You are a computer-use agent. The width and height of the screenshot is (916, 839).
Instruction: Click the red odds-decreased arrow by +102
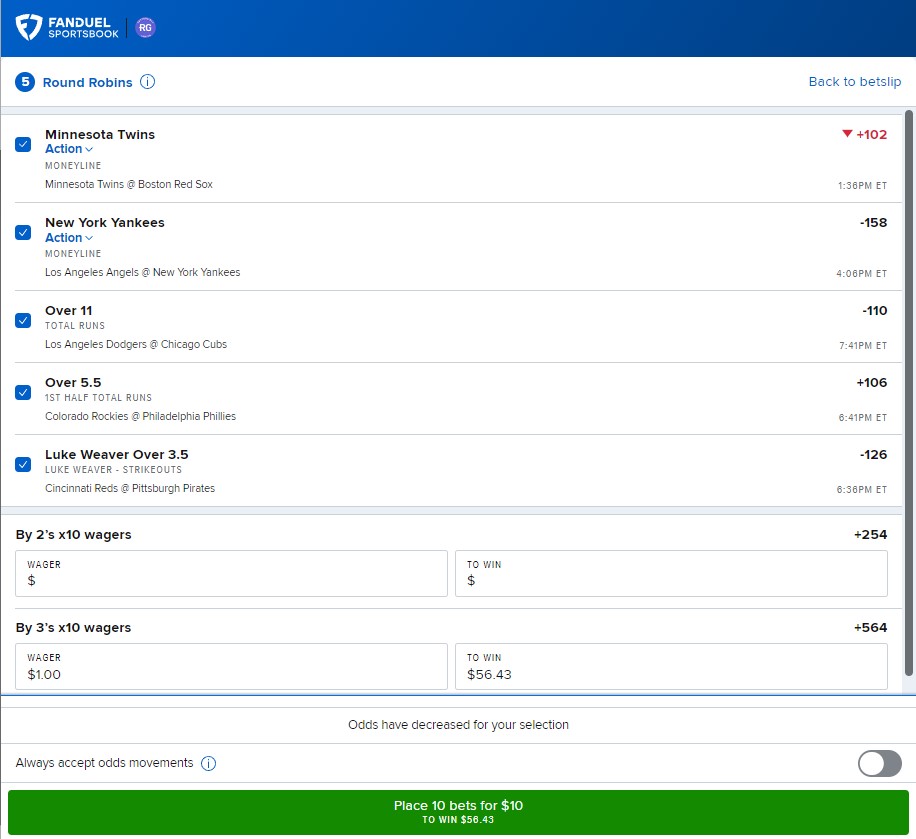tap(847, 134)
